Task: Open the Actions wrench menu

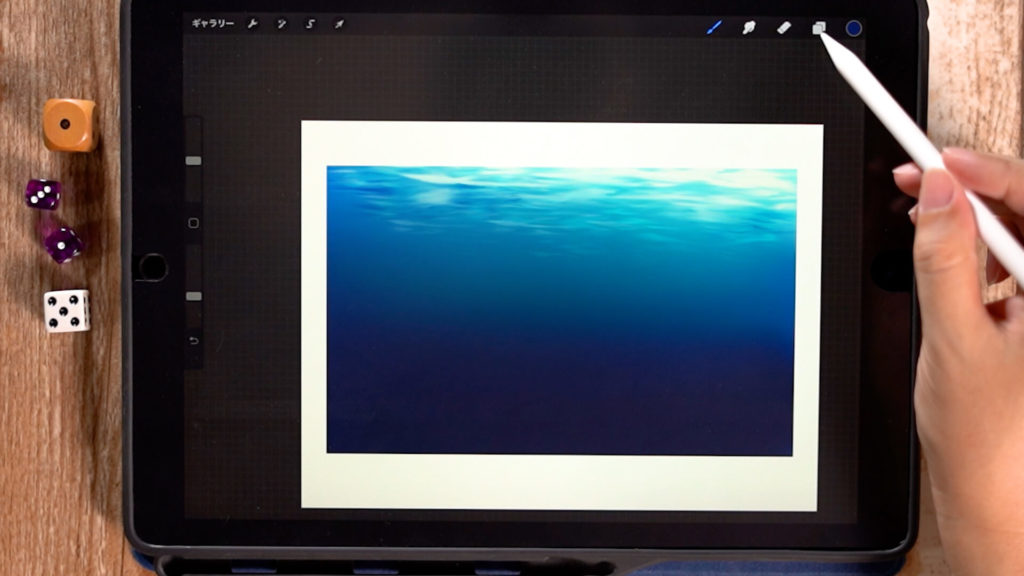Action: pos(253,24)
